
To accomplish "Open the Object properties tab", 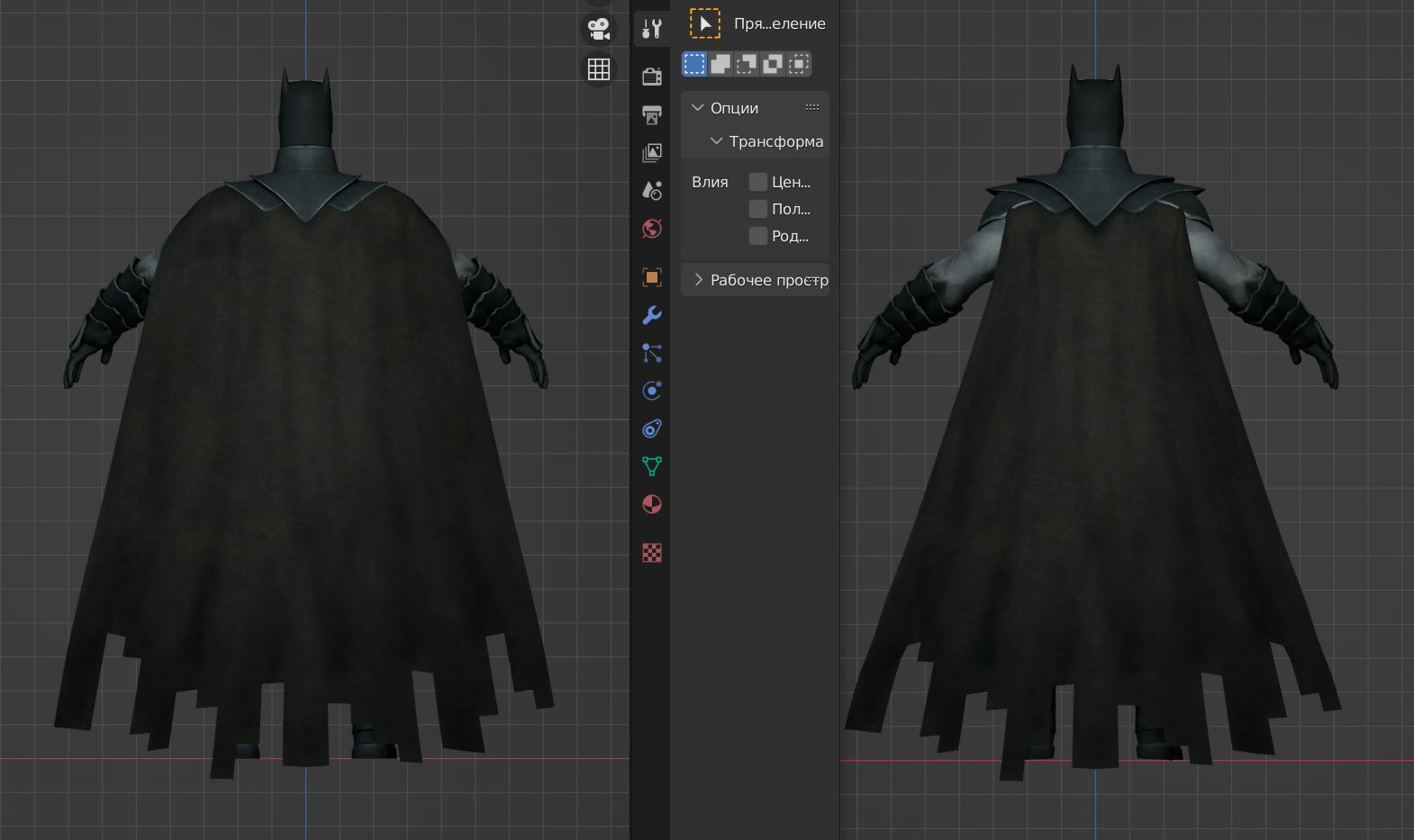I will (652, 277).
